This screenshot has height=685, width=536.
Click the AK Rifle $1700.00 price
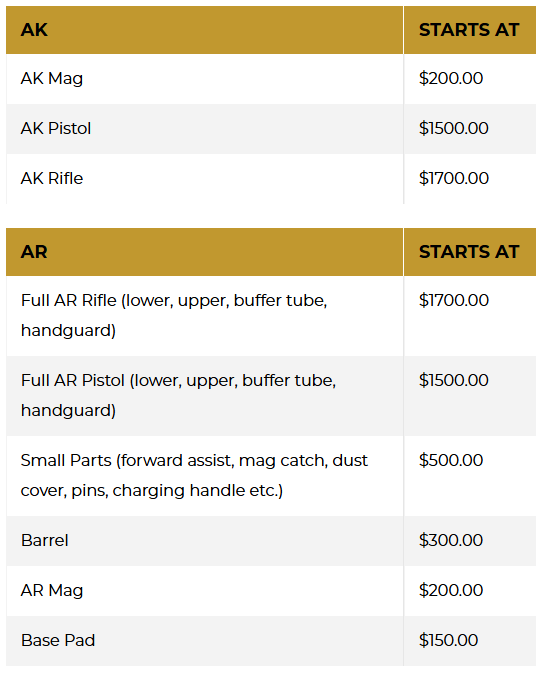(453, 178)
